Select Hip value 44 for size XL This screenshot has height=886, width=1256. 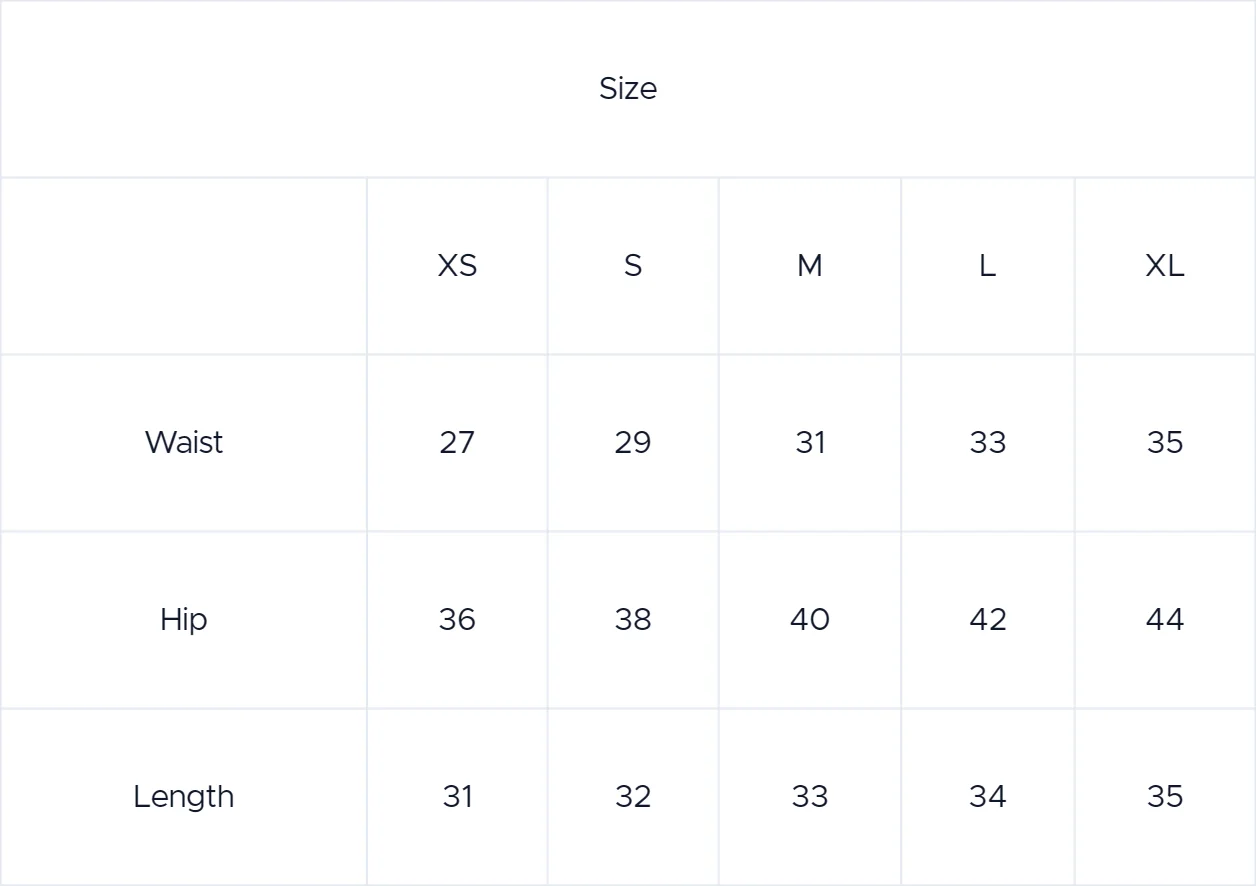1165,620
